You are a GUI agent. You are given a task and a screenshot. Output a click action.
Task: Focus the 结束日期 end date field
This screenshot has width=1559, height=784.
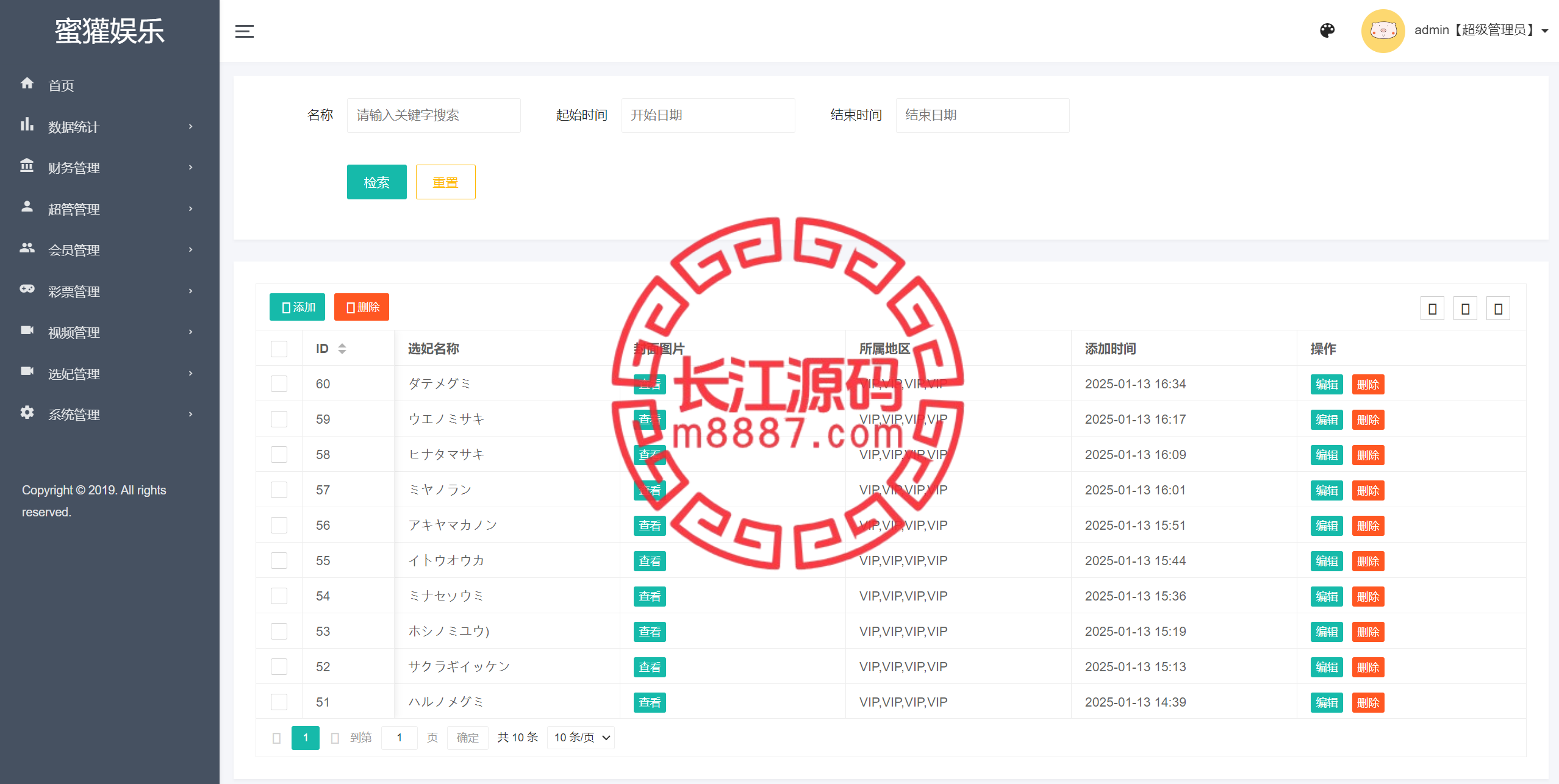pyautogui.click(x=983, y=115)
